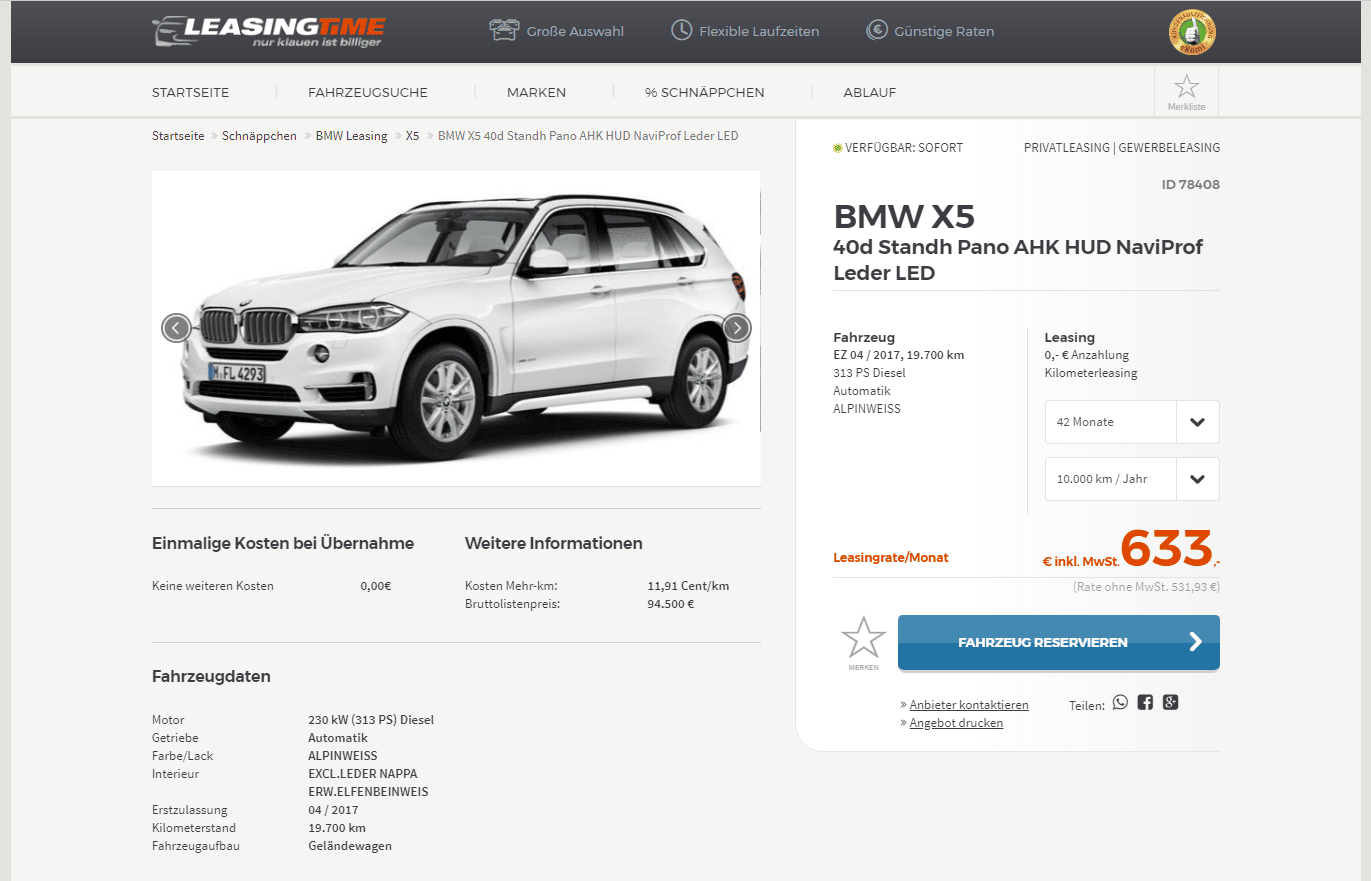This screenshot has height=881, width=1371.
Task: Click the ID 78408 text
Action: 1191,185
